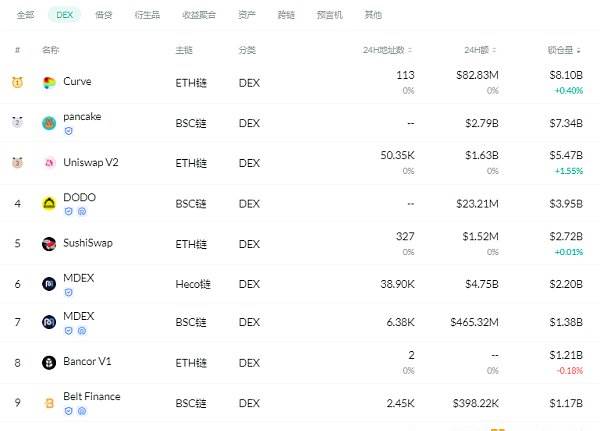Open the Uniswap V2 name link
This screenshot has height=431, width=600.
coord(91,163)
